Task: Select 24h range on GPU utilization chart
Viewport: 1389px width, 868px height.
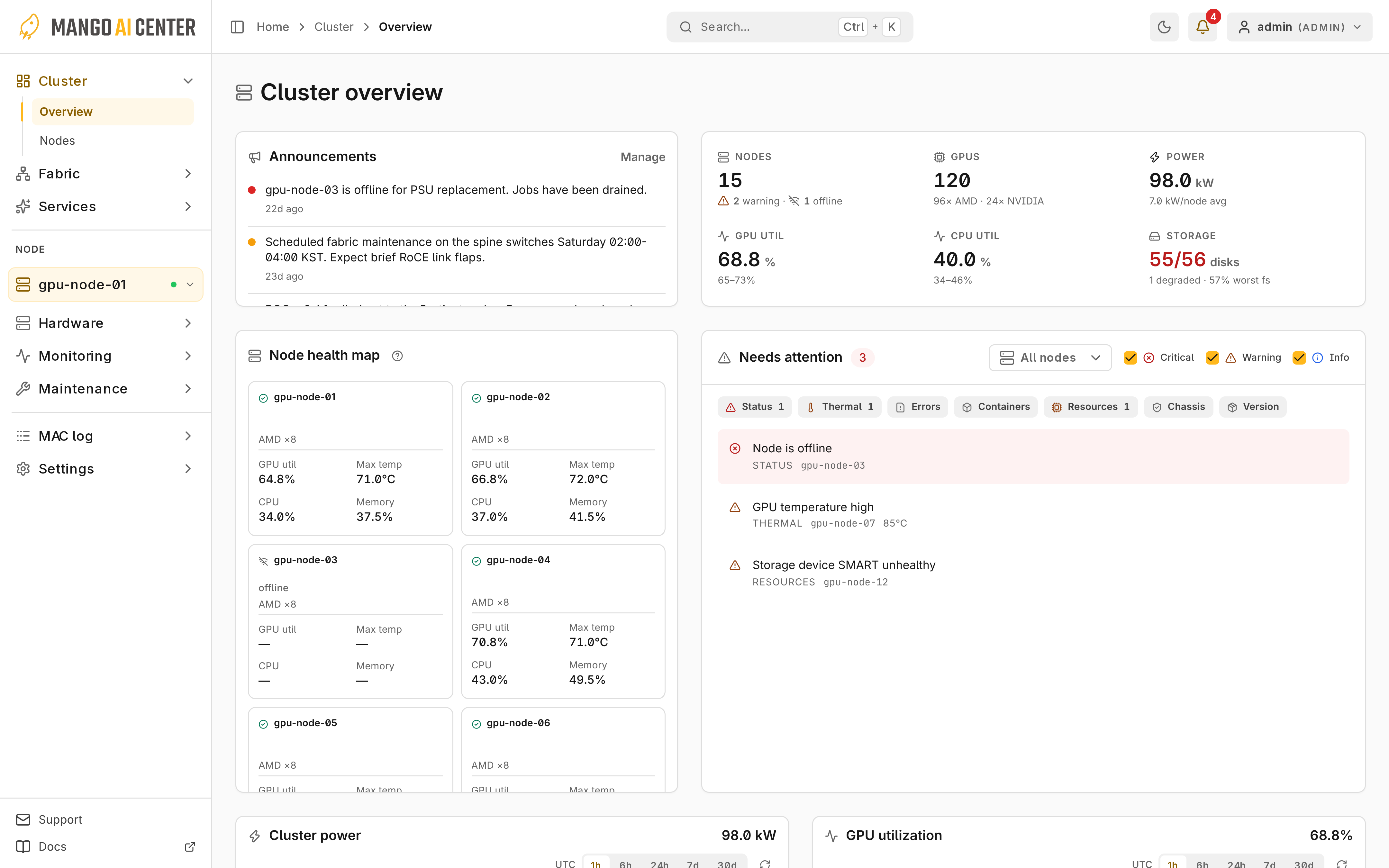Action: (1236, 864)
